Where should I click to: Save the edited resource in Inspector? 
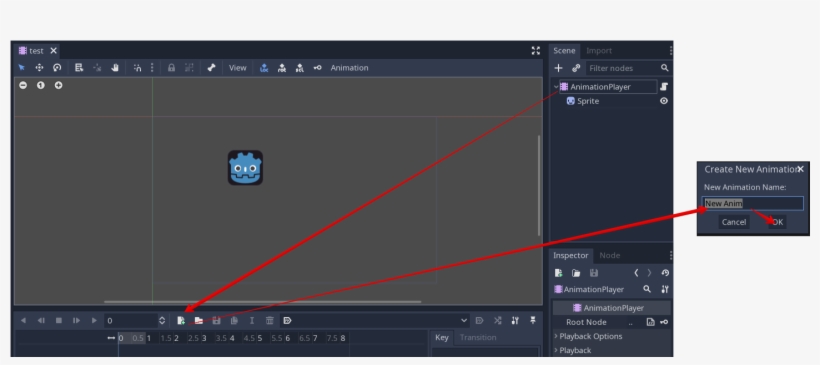(x=594, y=273)
